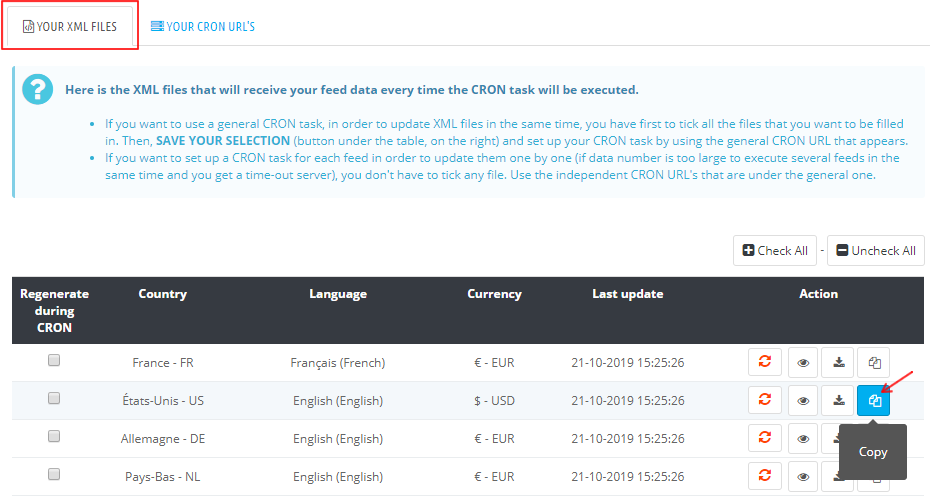View the États-Unis - US feed
935x498 pixels.
pos(802,401)
